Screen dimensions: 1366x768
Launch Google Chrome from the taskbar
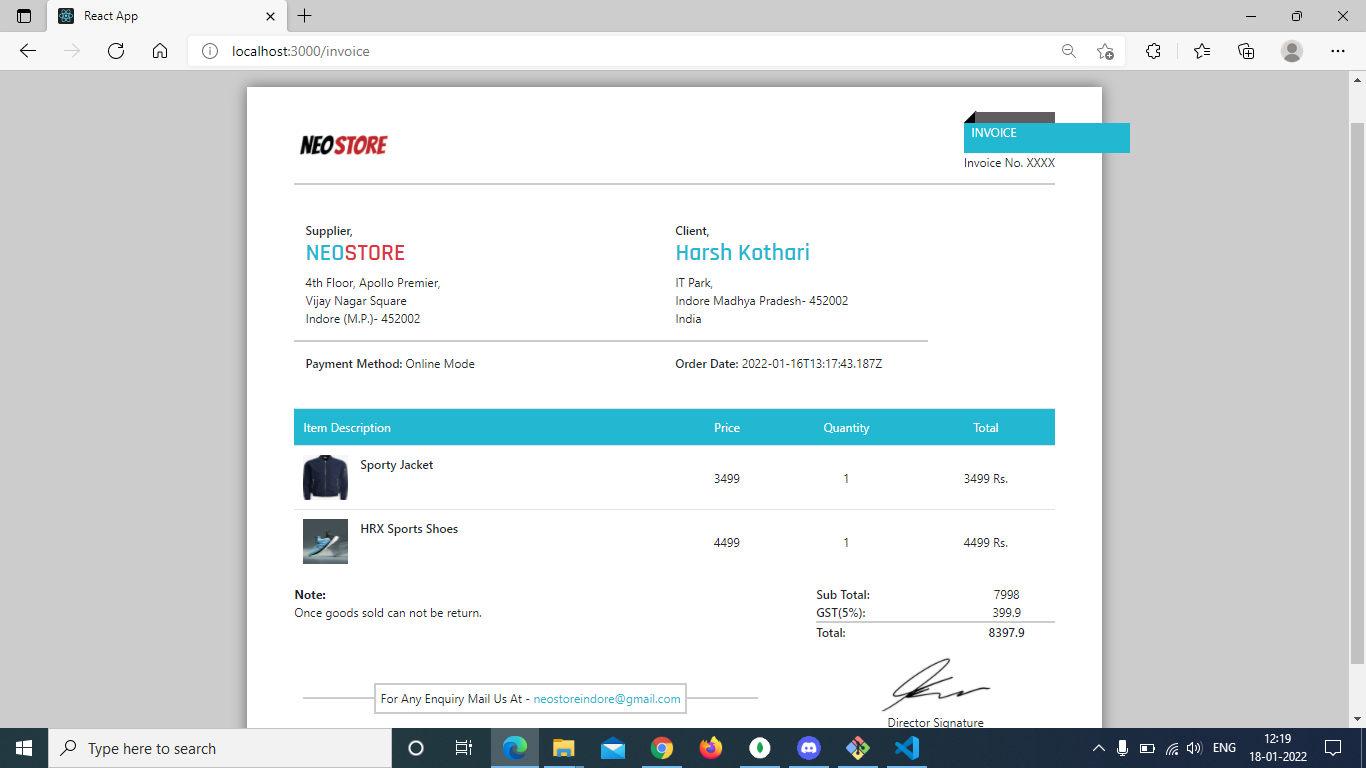662,747
